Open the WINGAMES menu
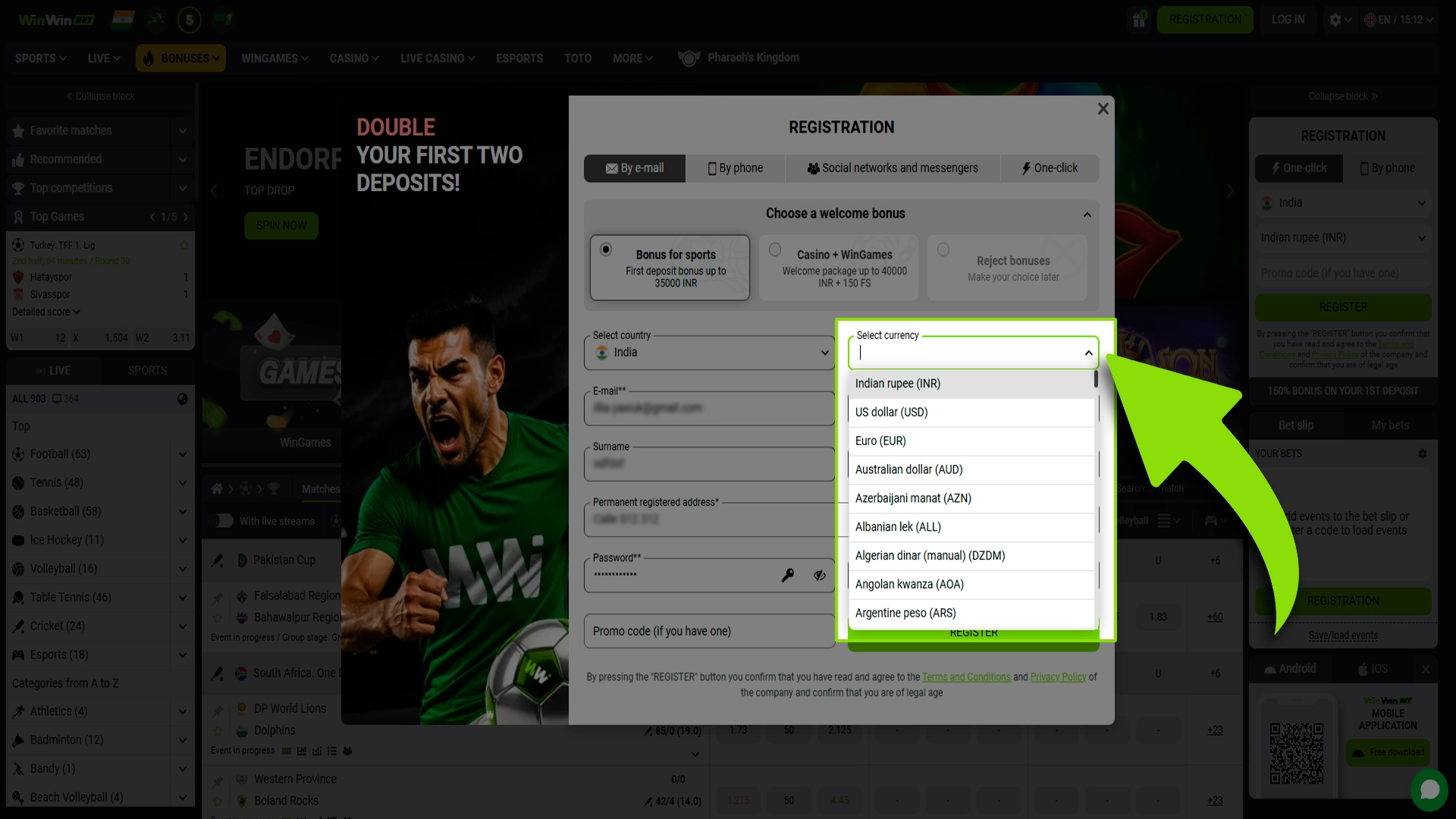The height and width of the screenshot is (819, 1456). [275, 58]
